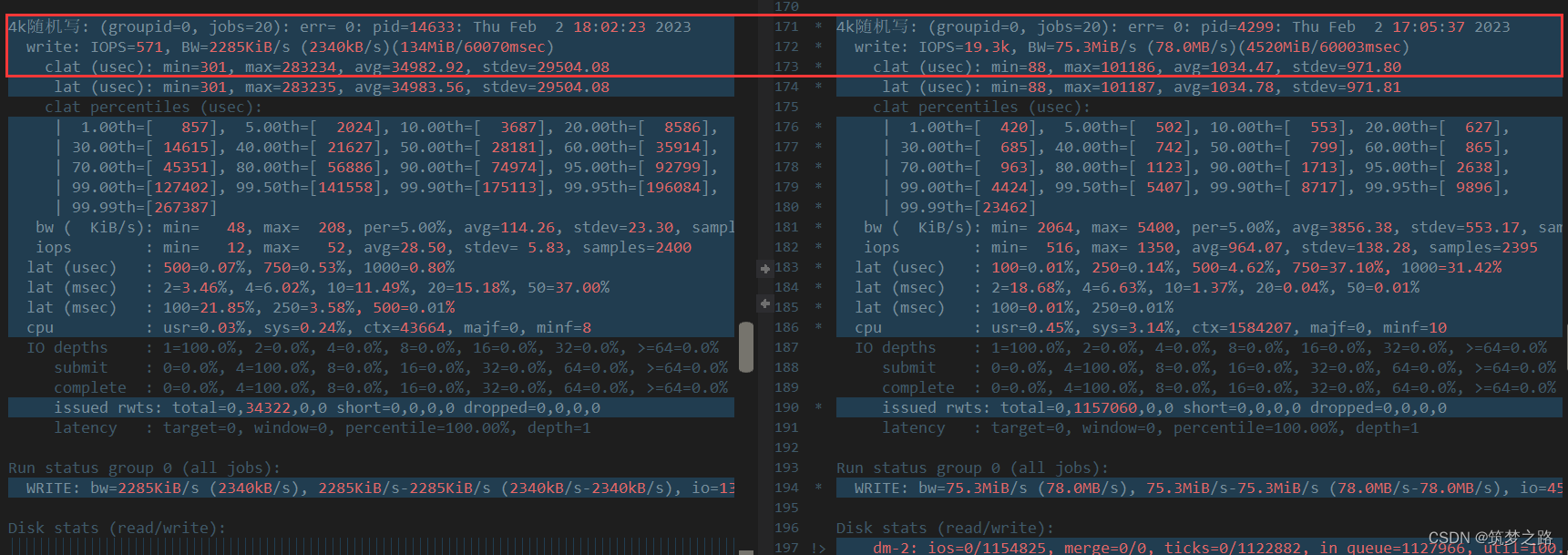Click the write line showing IOPS=571
This screenshot has width=1568, height=555.
[x=290, y=47]
